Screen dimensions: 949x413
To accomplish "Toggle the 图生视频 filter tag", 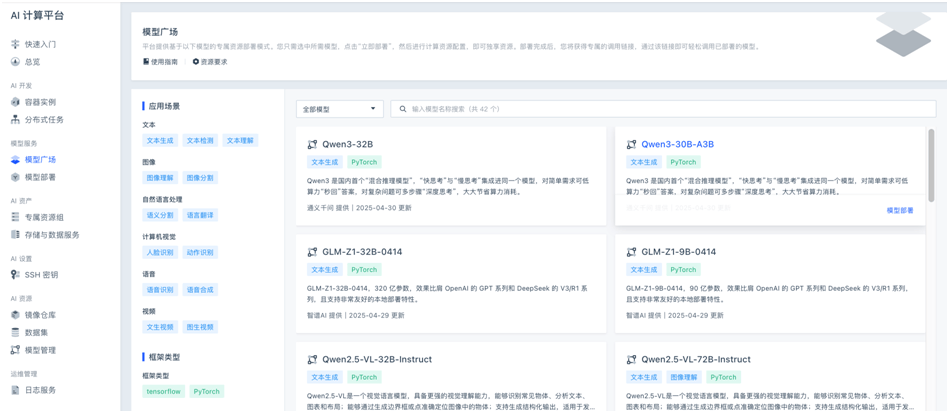I will coord(200,327).
